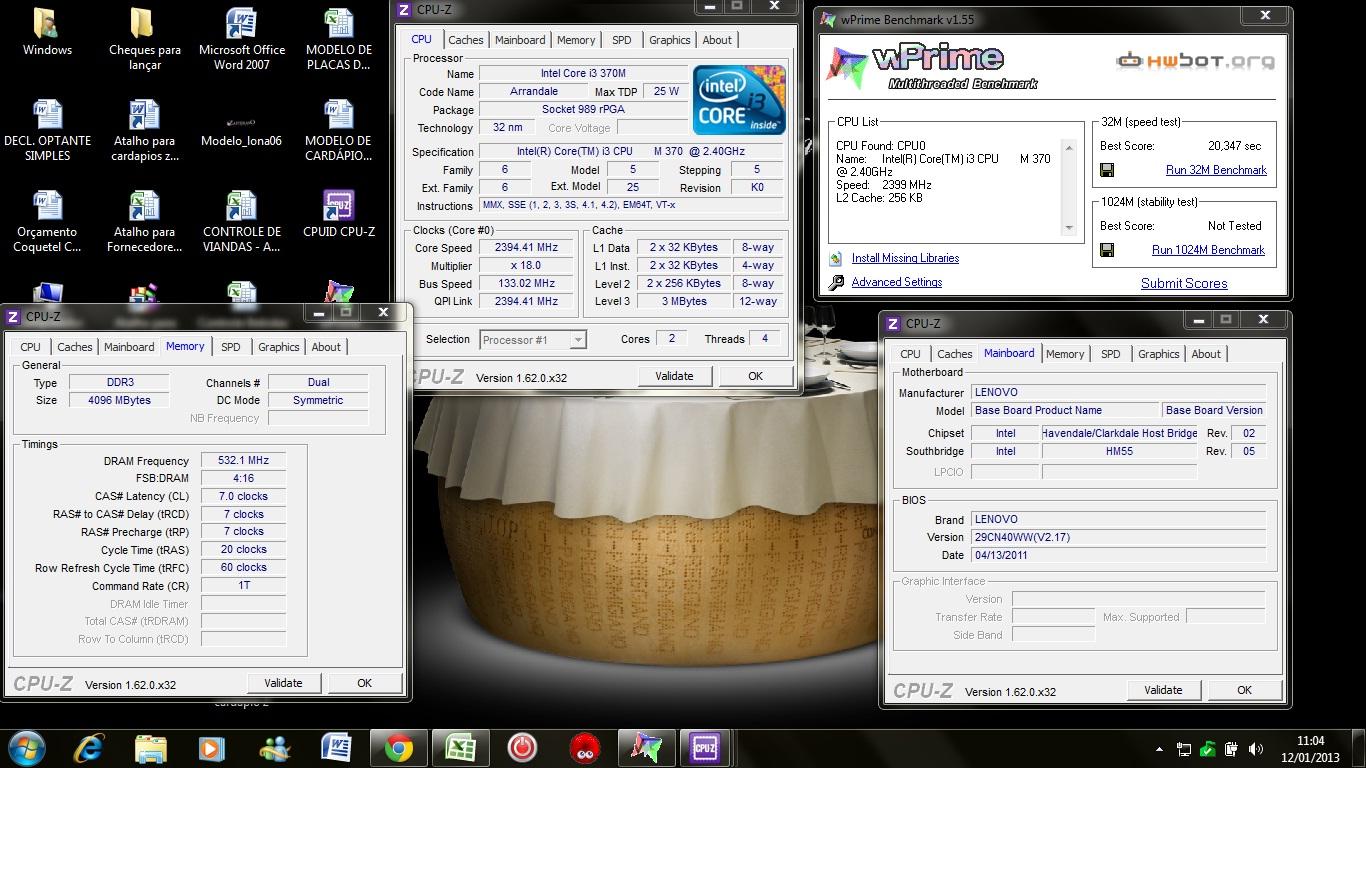Click the Submit Scores link
The height and width of the screenshot is (877, 1366).
pyautogui.click(x=1184, y=283)
